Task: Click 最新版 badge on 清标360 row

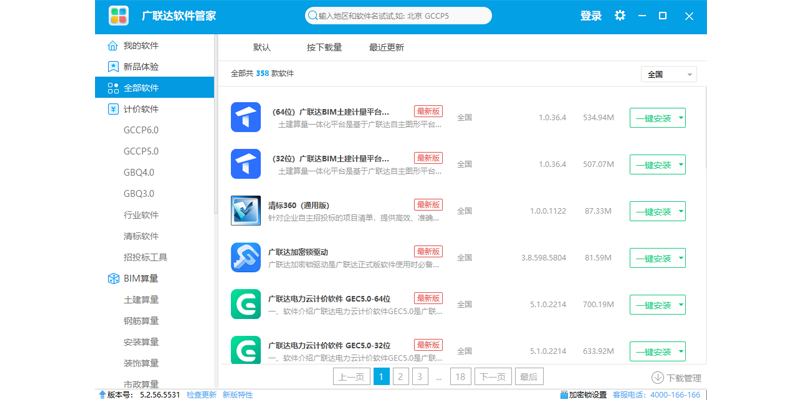Action: tap(428, 205)
